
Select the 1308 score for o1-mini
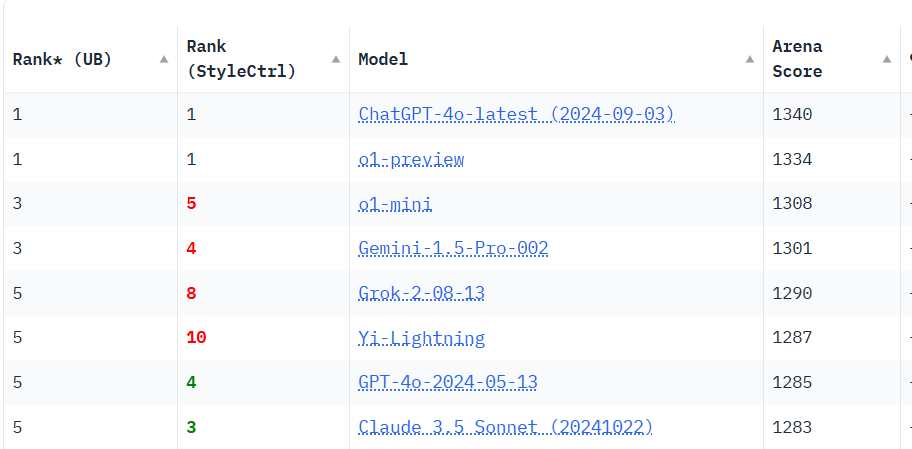tap(792, 204)
